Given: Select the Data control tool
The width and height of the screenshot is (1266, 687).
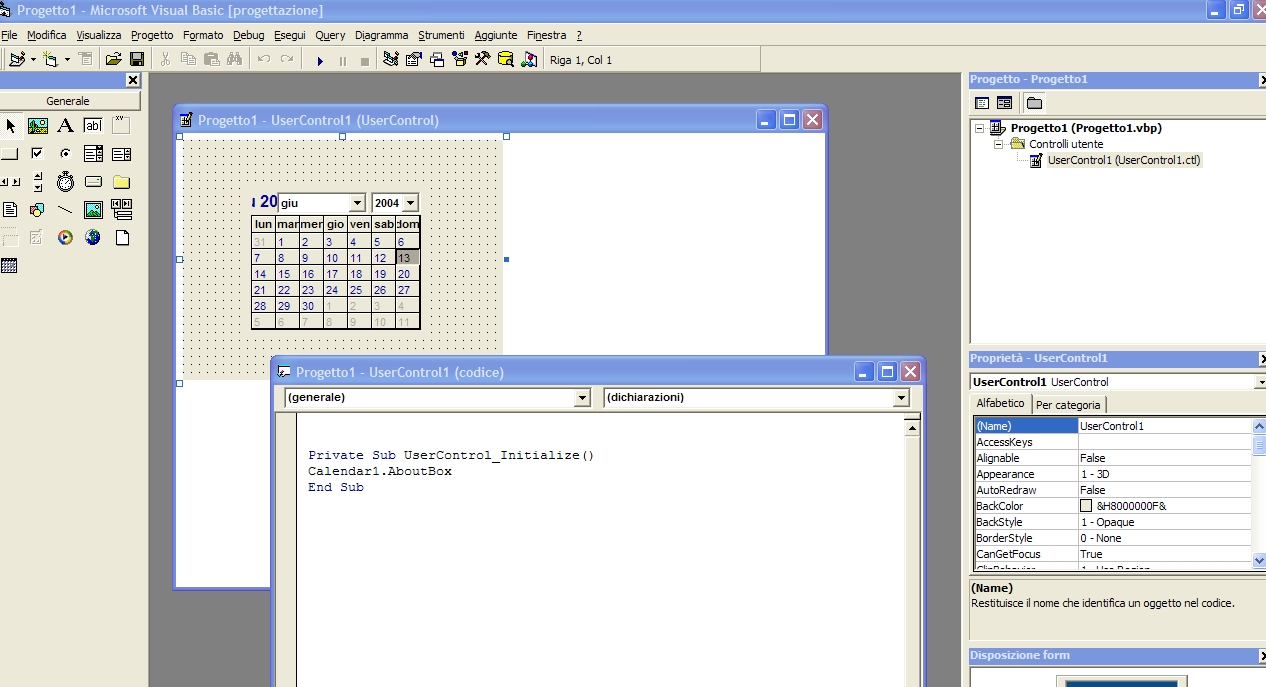Looking at the screenshot, I should 121,210.
